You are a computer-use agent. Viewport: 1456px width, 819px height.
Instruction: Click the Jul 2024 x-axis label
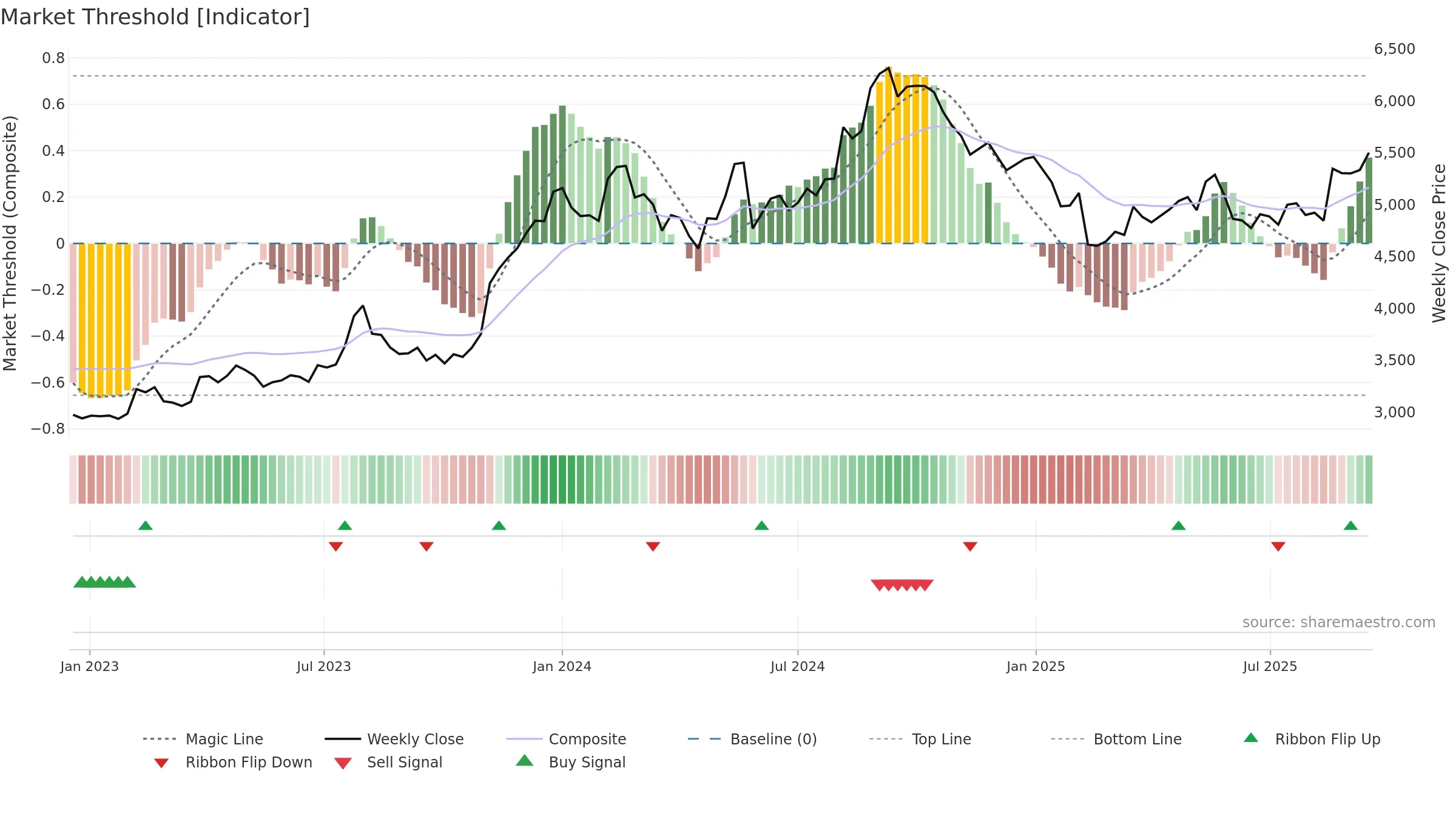click(x=798, y=666)
